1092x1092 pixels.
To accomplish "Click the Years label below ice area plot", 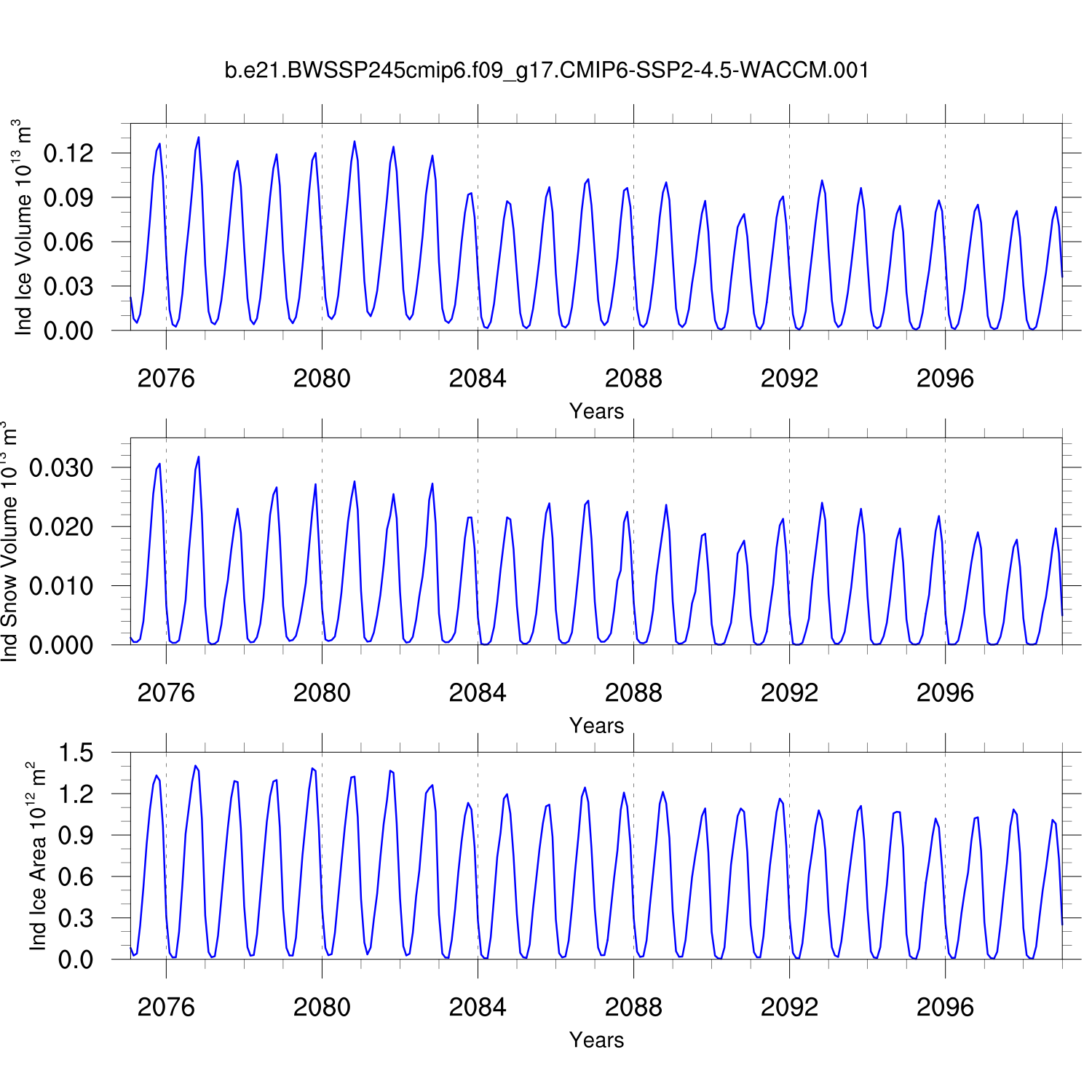I will [x=596, y=1040].
